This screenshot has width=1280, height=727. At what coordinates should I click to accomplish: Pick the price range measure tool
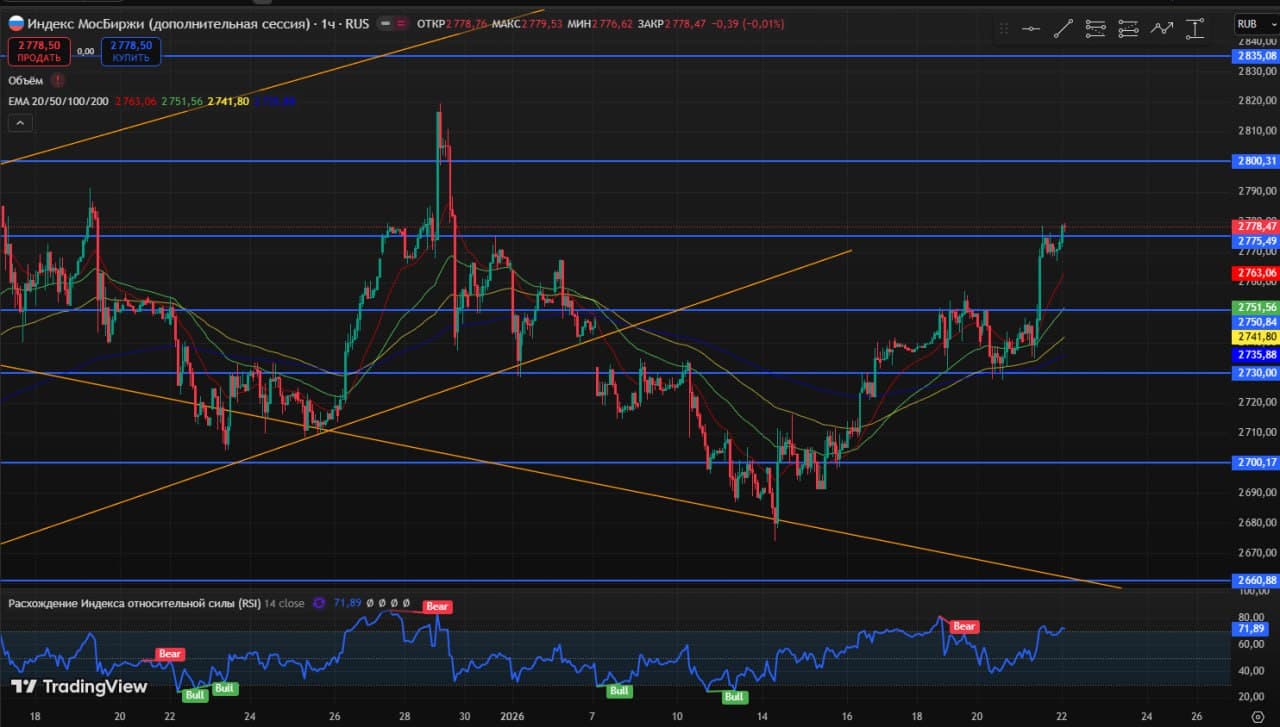1195,29
